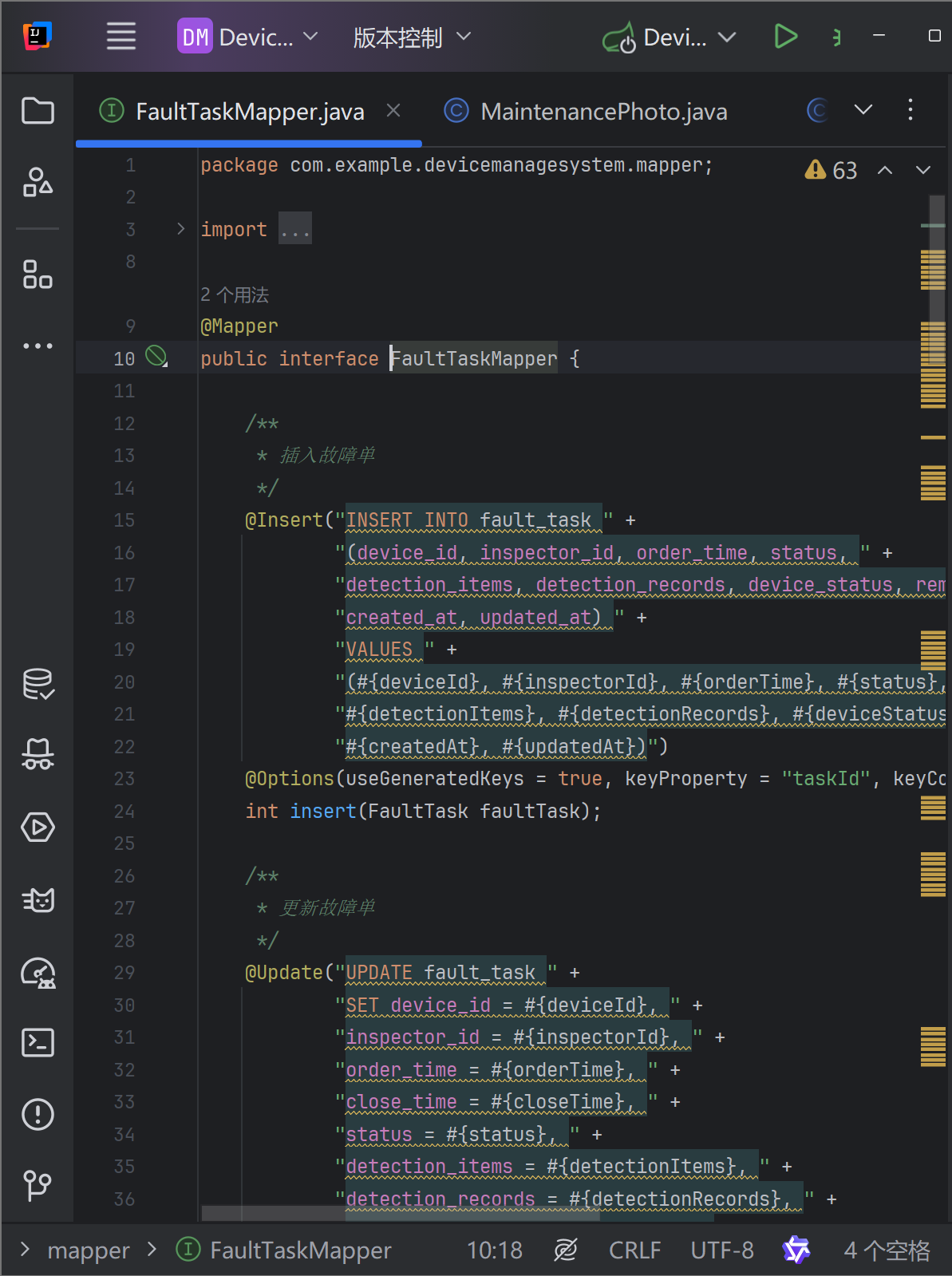Show the hidden editor tabs list
This screenshot has height=1276, width=952.
tap(863, 110)
